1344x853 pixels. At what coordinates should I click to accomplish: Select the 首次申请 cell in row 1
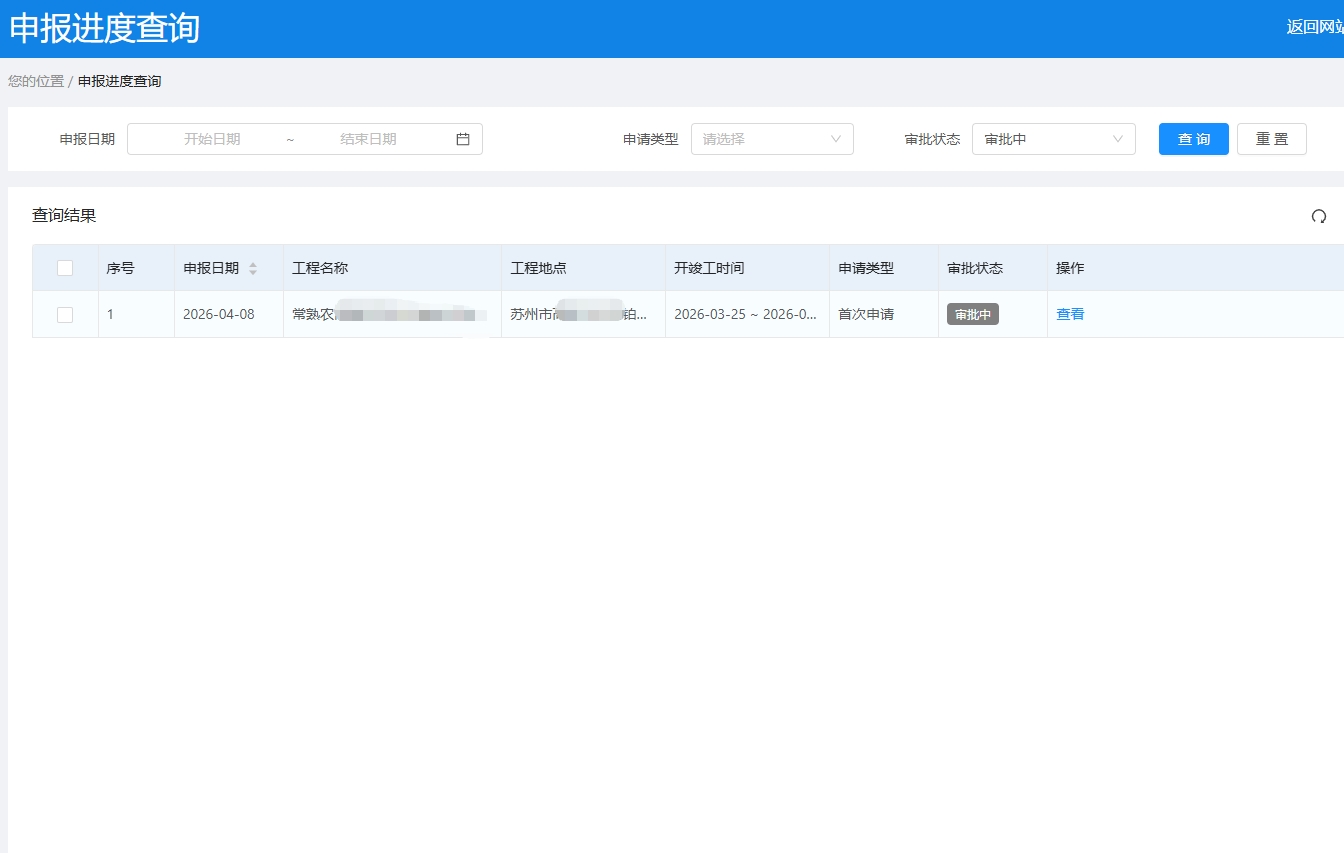866,314
